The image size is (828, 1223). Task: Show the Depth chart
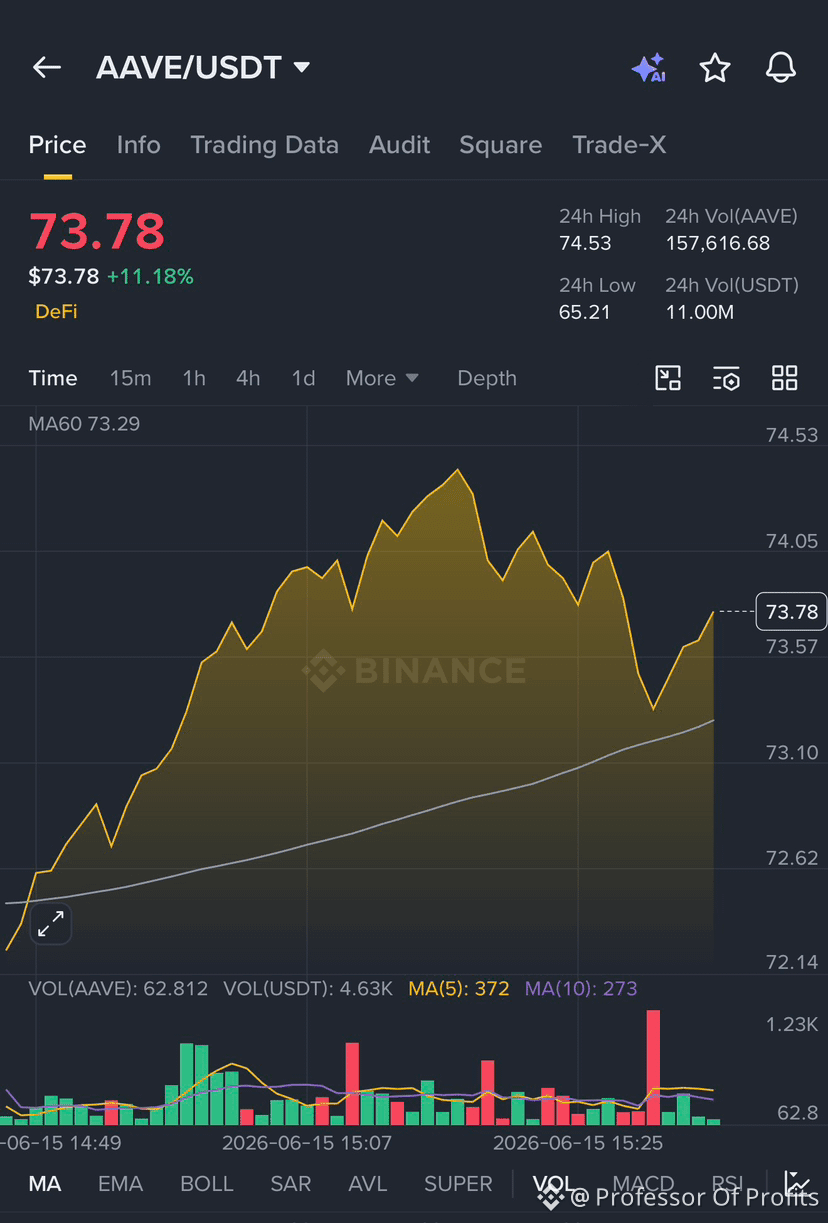487,378
